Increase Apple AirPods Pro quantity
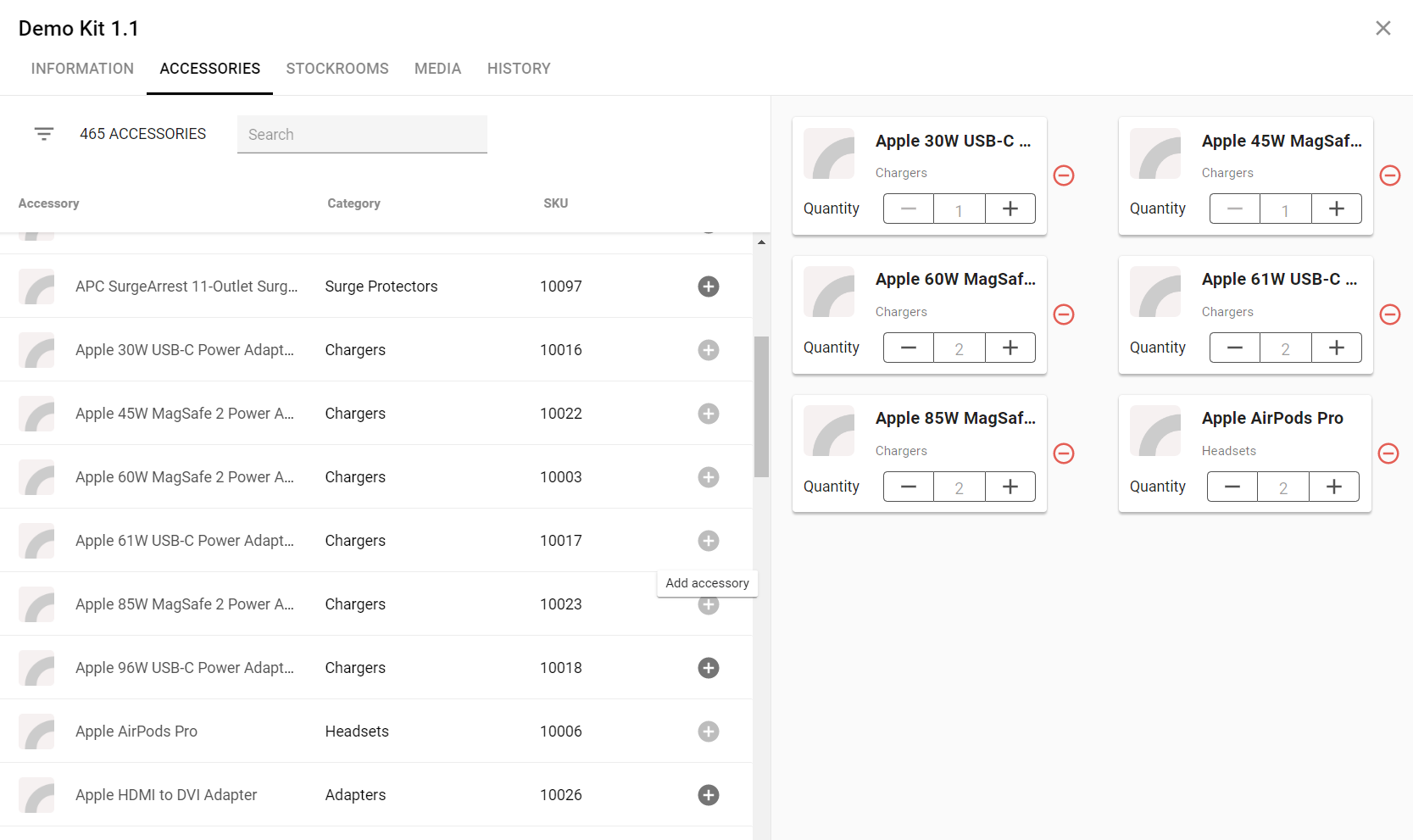 (1333, 487)
